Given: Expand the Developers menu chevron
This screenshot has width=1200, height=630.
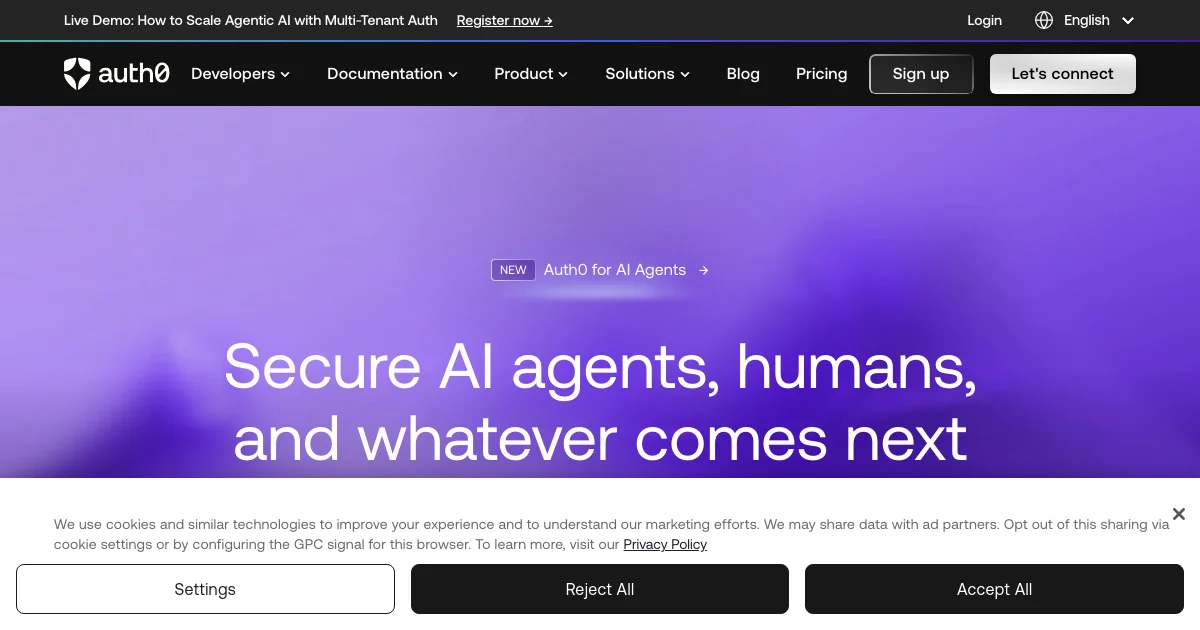Looking at the screenshot, I should [x=285, y=74].
